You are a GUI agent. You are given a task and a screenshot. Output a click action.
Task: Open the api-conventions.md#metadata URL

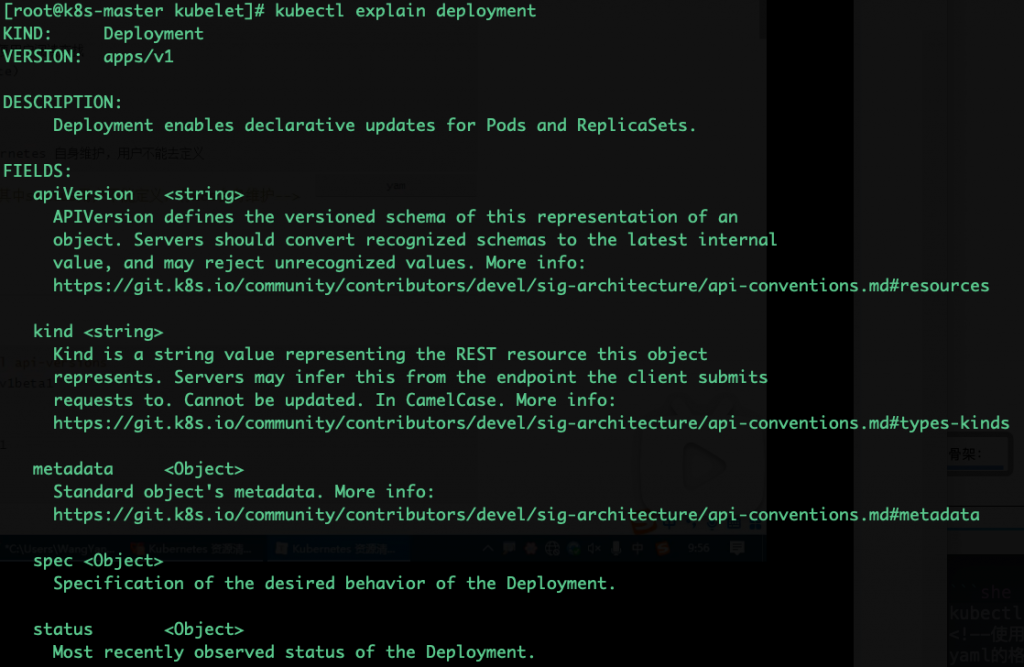[x=516, y=515]
